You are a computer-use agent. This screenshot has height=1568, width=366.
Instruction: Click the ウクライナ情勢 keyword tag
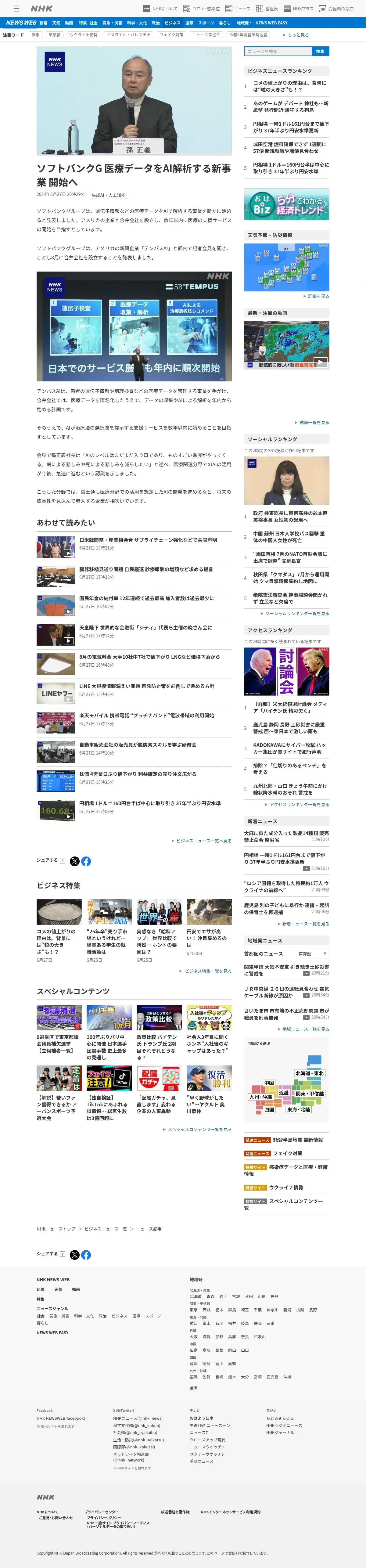click(84, 35)
